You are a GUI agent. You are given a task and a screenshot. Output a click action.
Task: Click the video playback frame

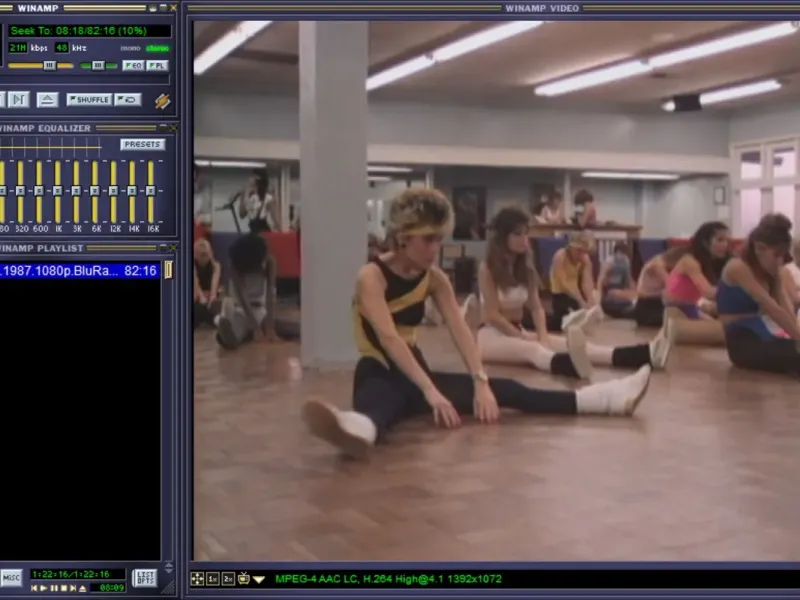(x=496, y=291)
